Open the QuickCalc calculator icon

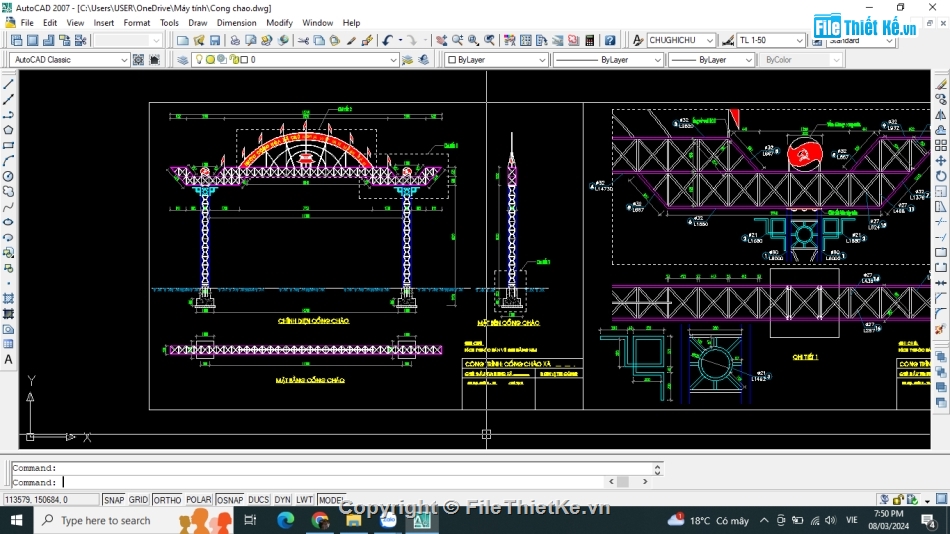[590, 41]
